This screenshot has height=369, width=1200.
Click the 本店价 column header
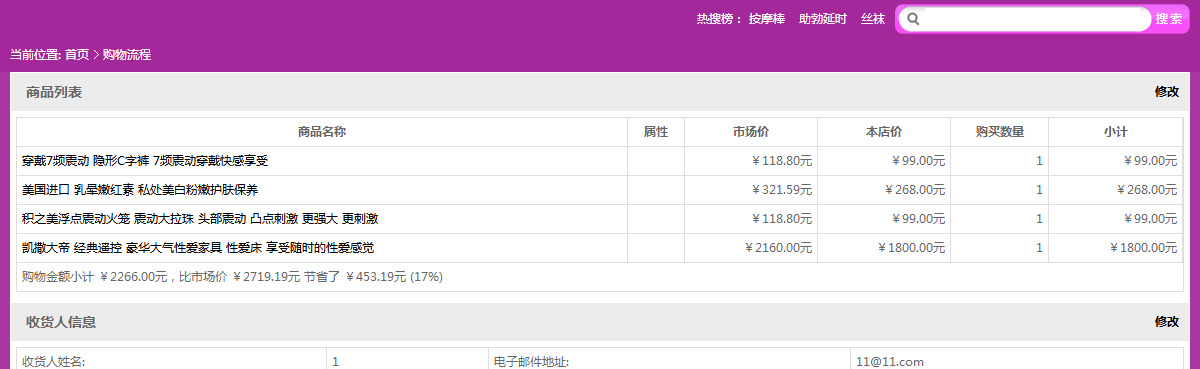pos(884,132)
